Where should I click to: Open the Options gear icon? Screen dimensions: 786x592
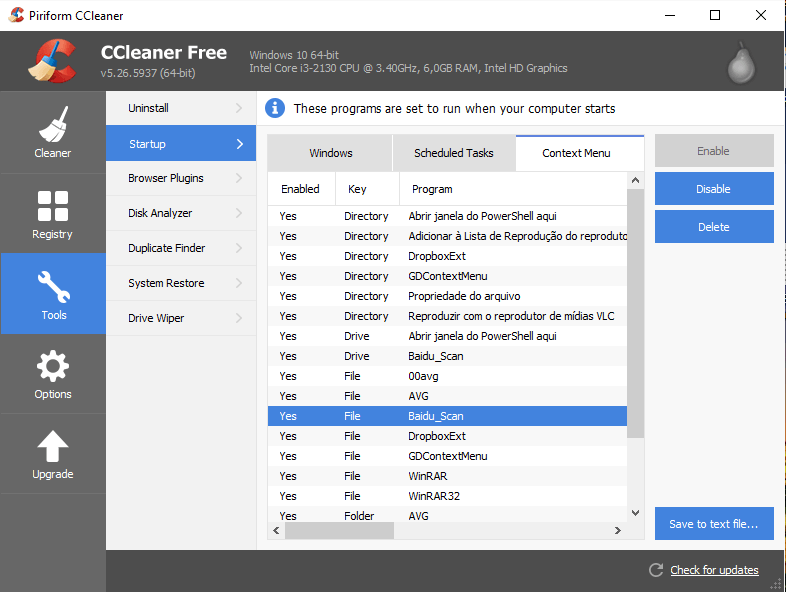53,366
